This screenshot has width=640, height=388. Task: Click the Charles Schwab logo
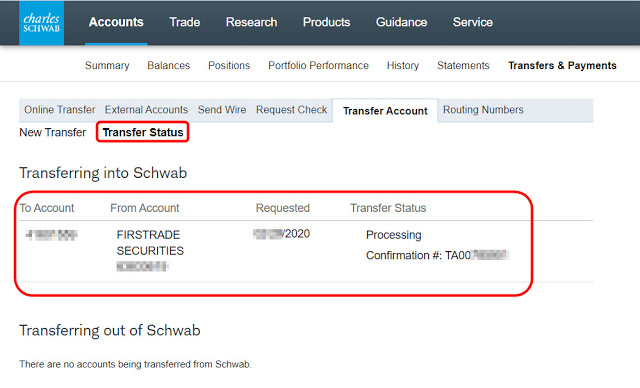click(41, 23)
